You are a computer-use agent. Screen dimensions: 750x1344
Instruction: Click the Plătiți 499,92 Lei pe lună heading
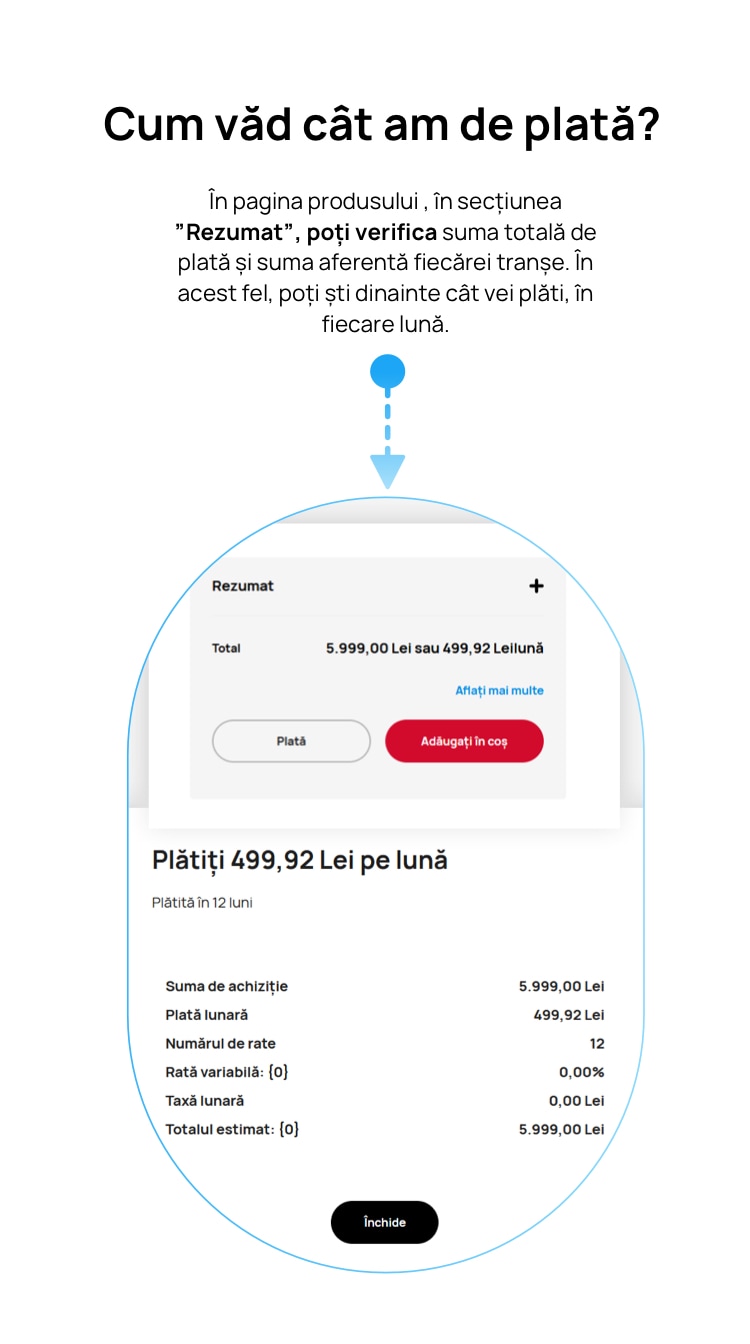click(x=300, y=860)
